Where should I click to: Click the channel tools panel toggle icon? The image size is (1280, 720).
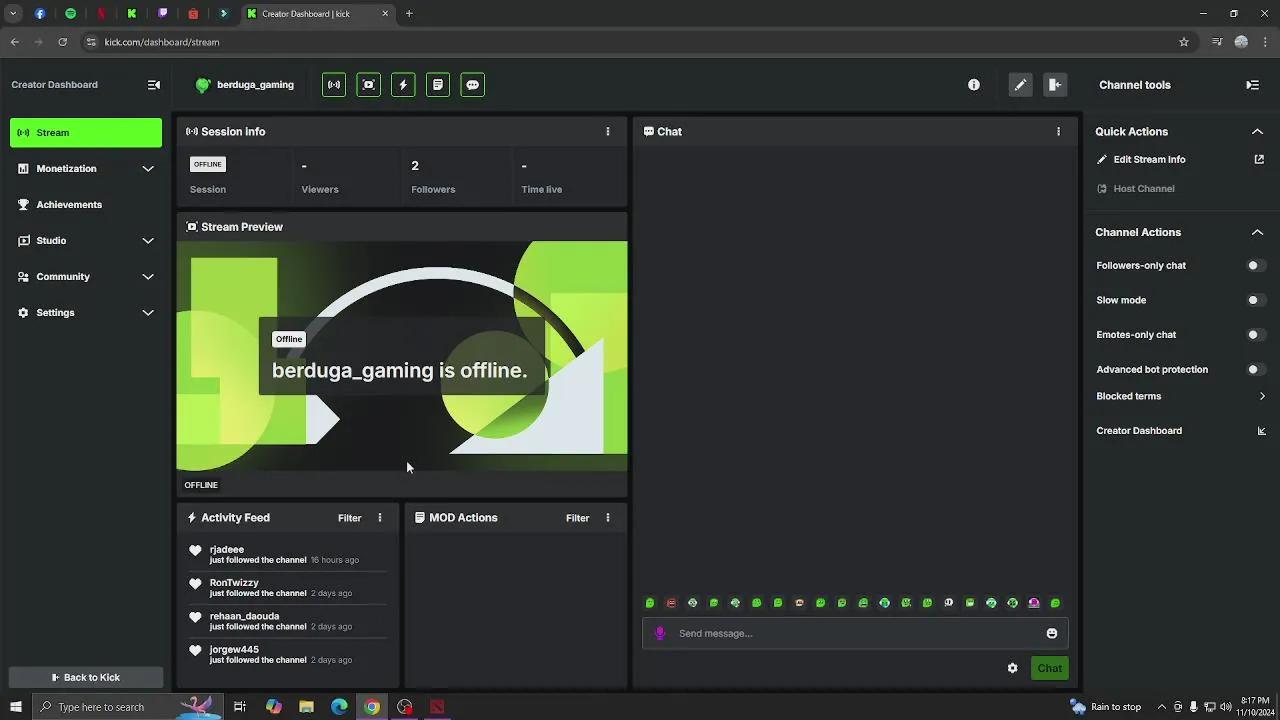(1055, 85)
